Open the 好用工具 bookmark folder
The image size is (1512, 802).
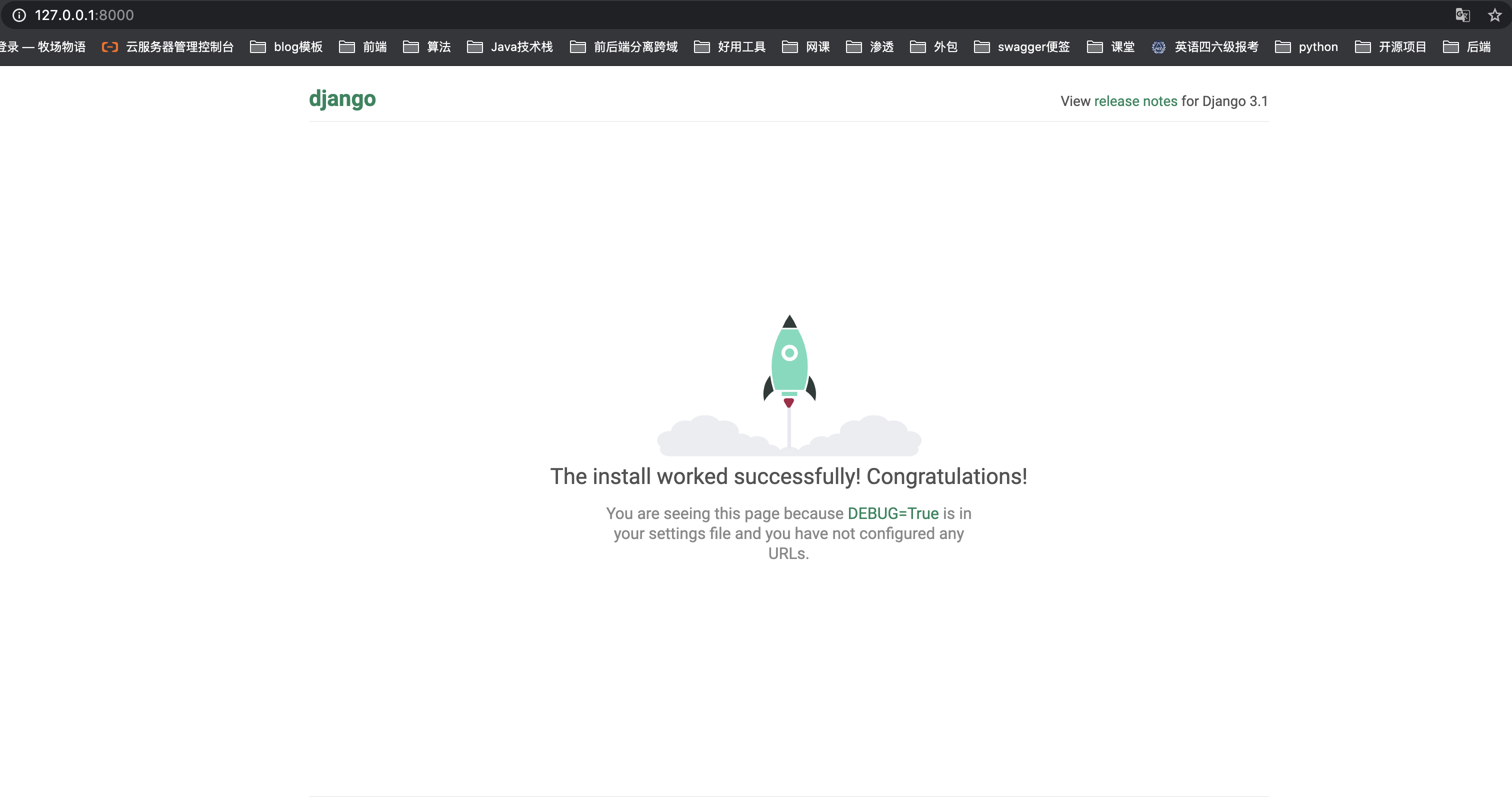coord(729,47)
